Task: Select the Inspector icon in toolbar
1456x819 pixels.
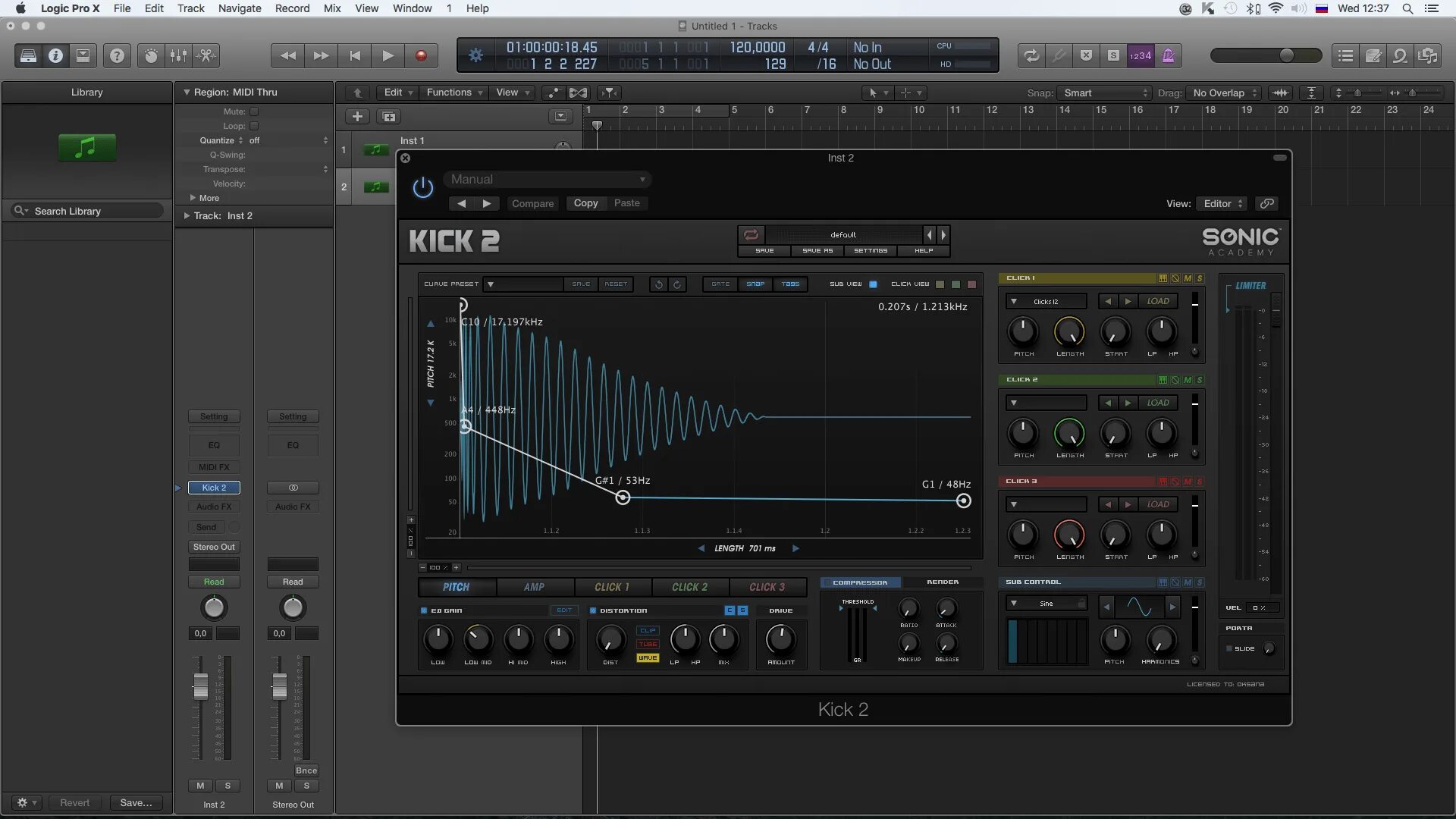Action: click(55, 55)
